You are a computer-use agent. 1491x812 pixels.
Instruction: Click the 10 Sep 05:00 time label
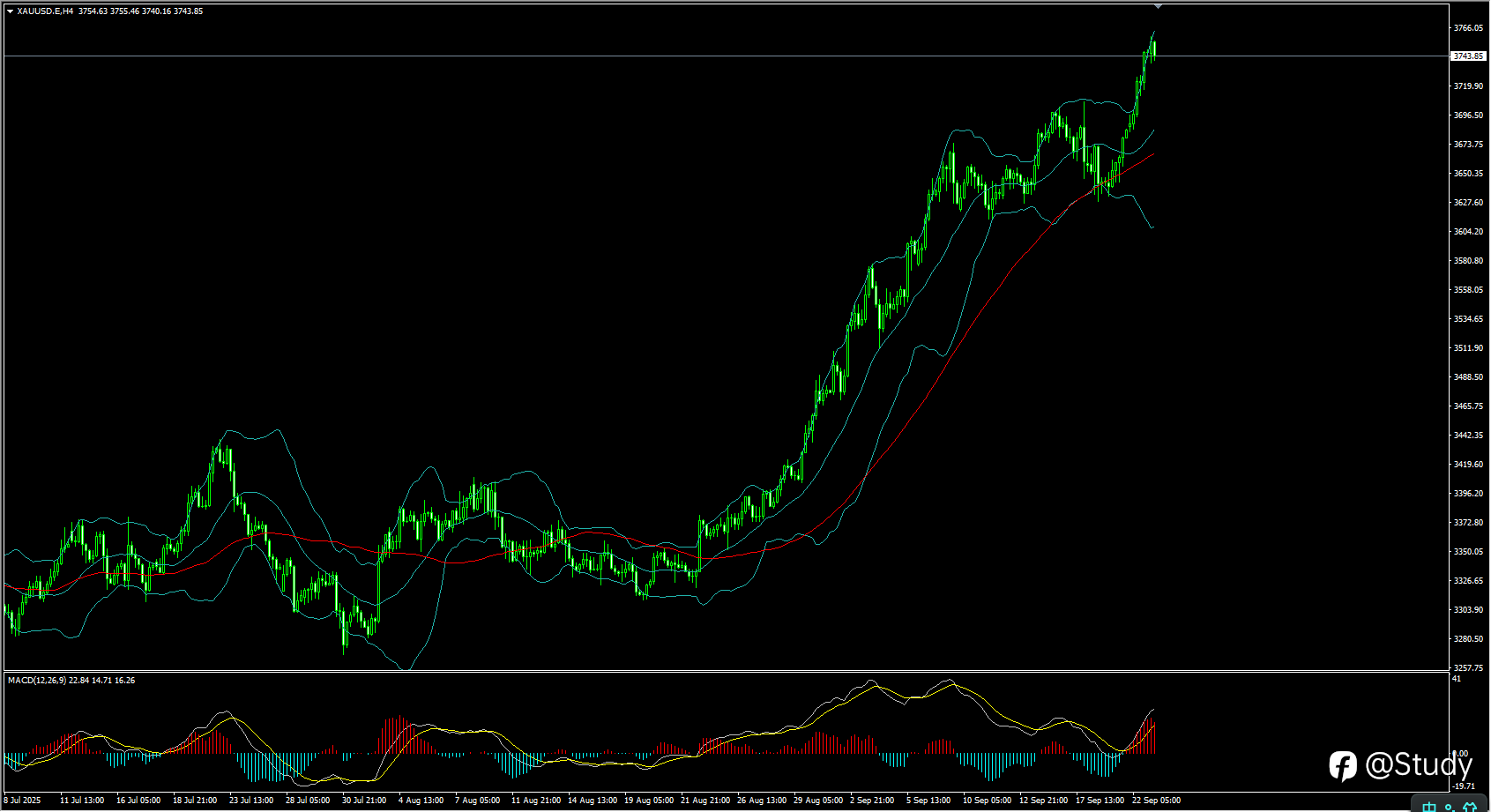(x=988, y=801)
